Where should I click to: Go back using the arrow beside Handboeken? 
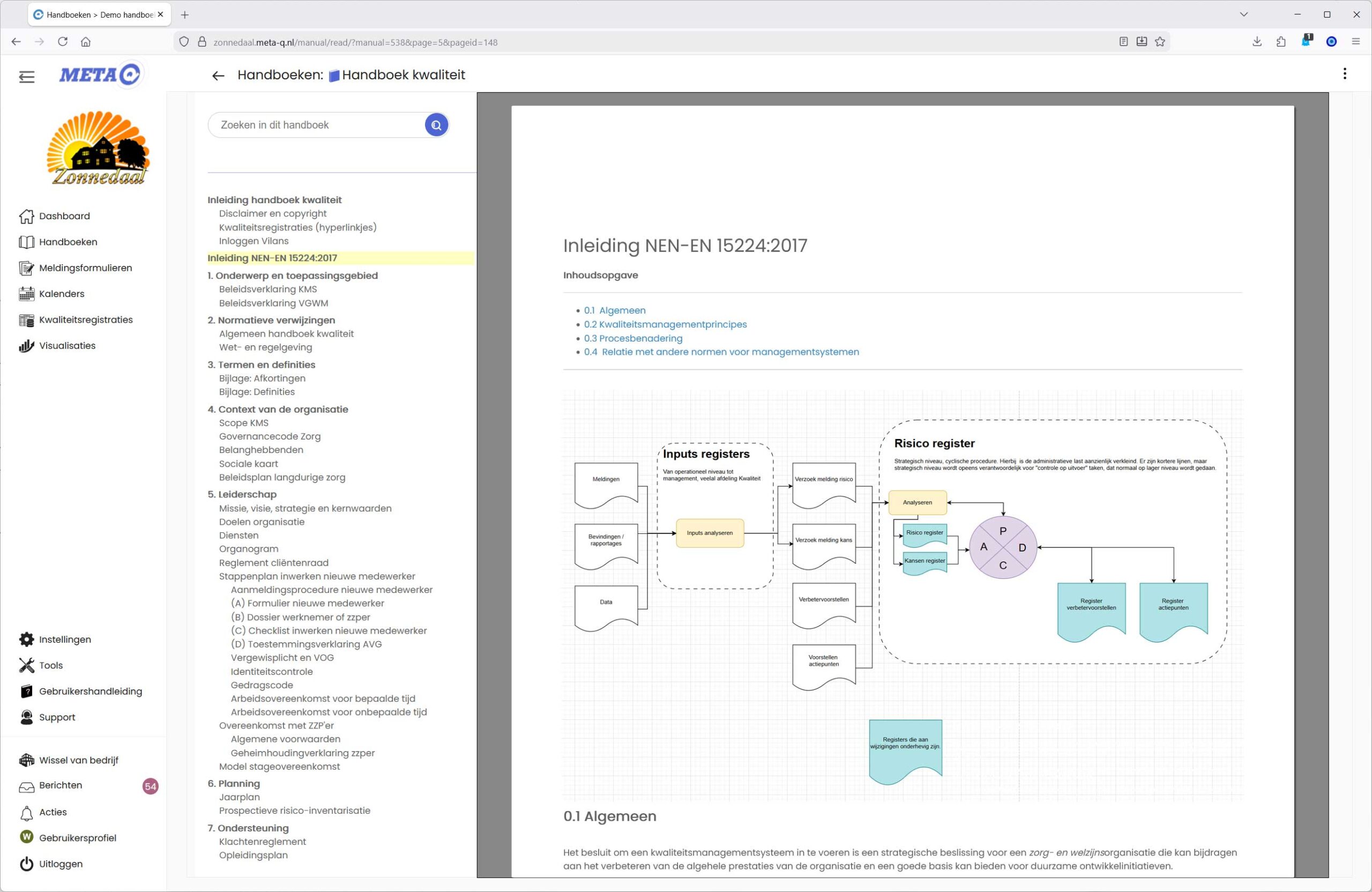tap(218, 76)
